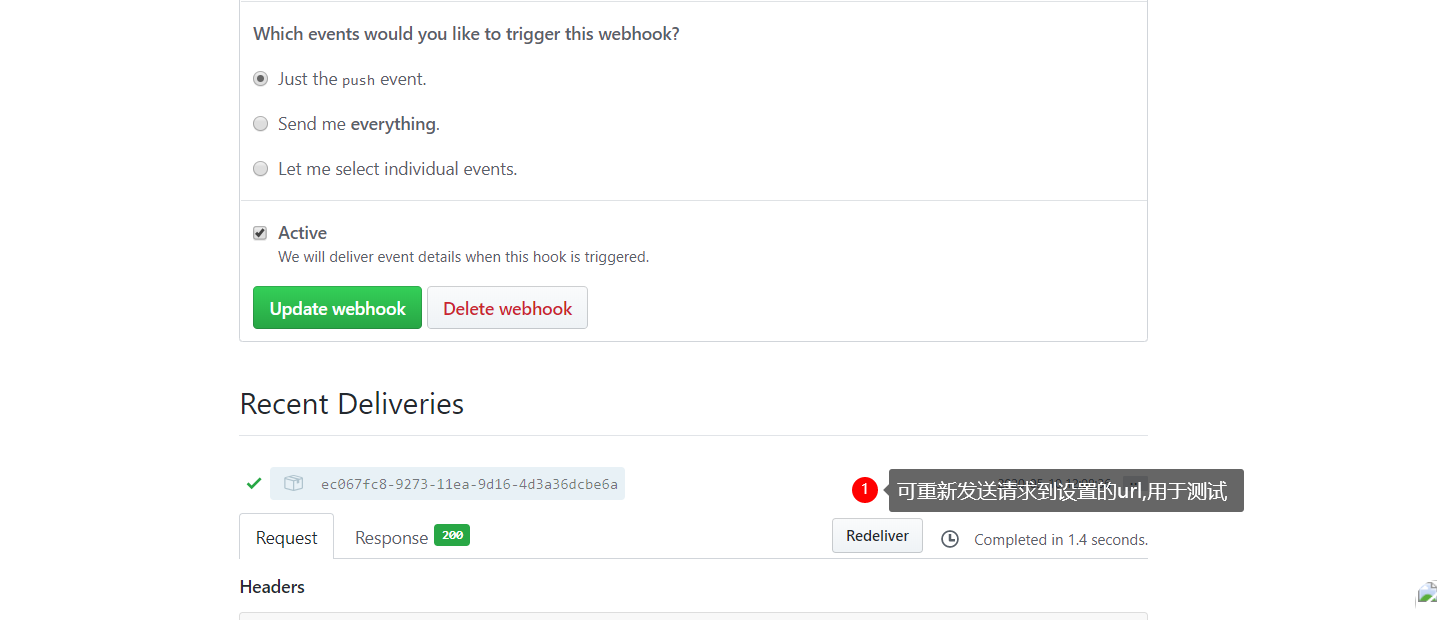
Task: Click the broken image icon at right edge
Action: (1427, 594)
